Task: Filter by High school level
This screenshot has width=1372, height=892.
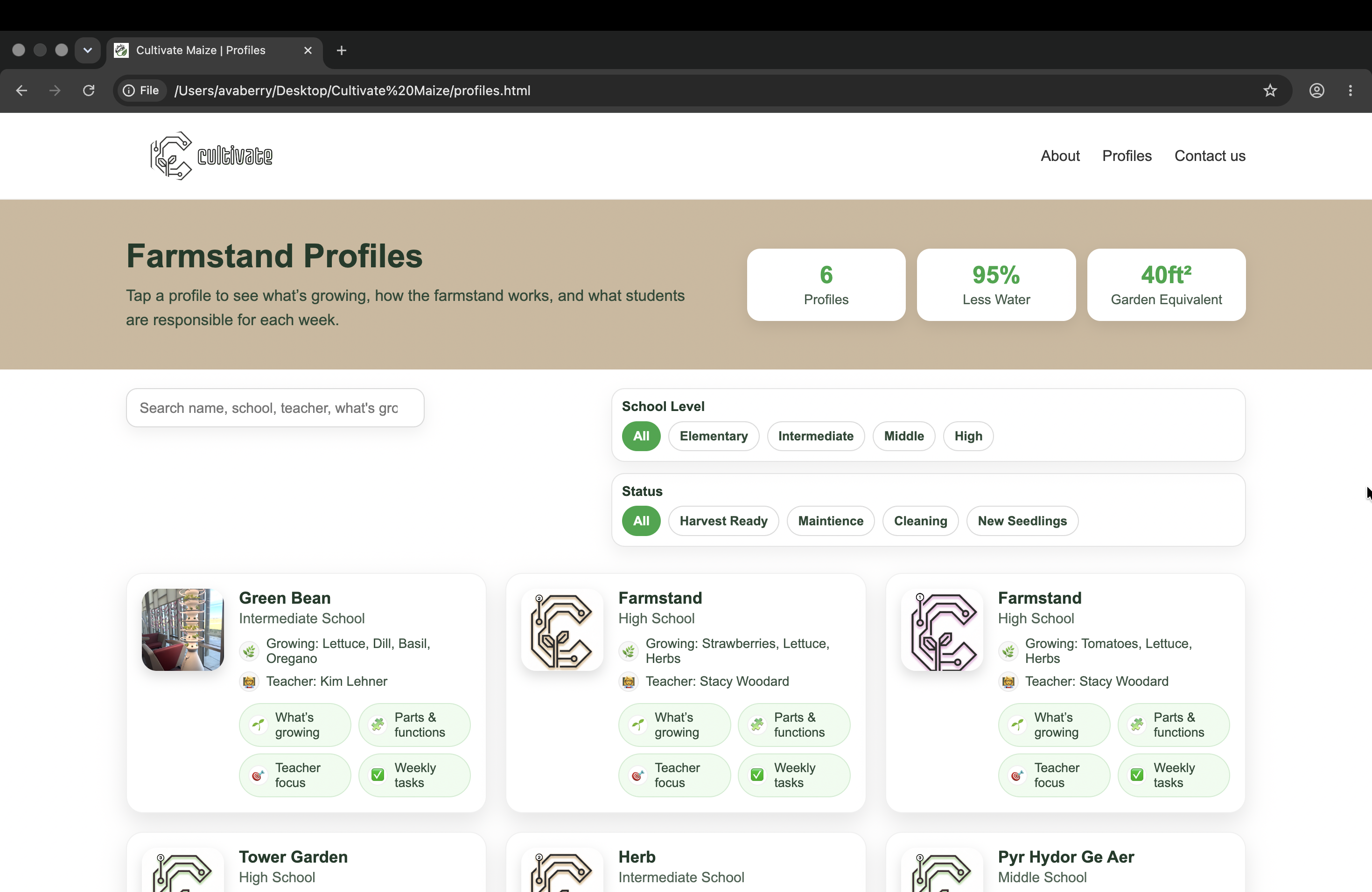Action: pyautogui.click(x=968, y=436)
